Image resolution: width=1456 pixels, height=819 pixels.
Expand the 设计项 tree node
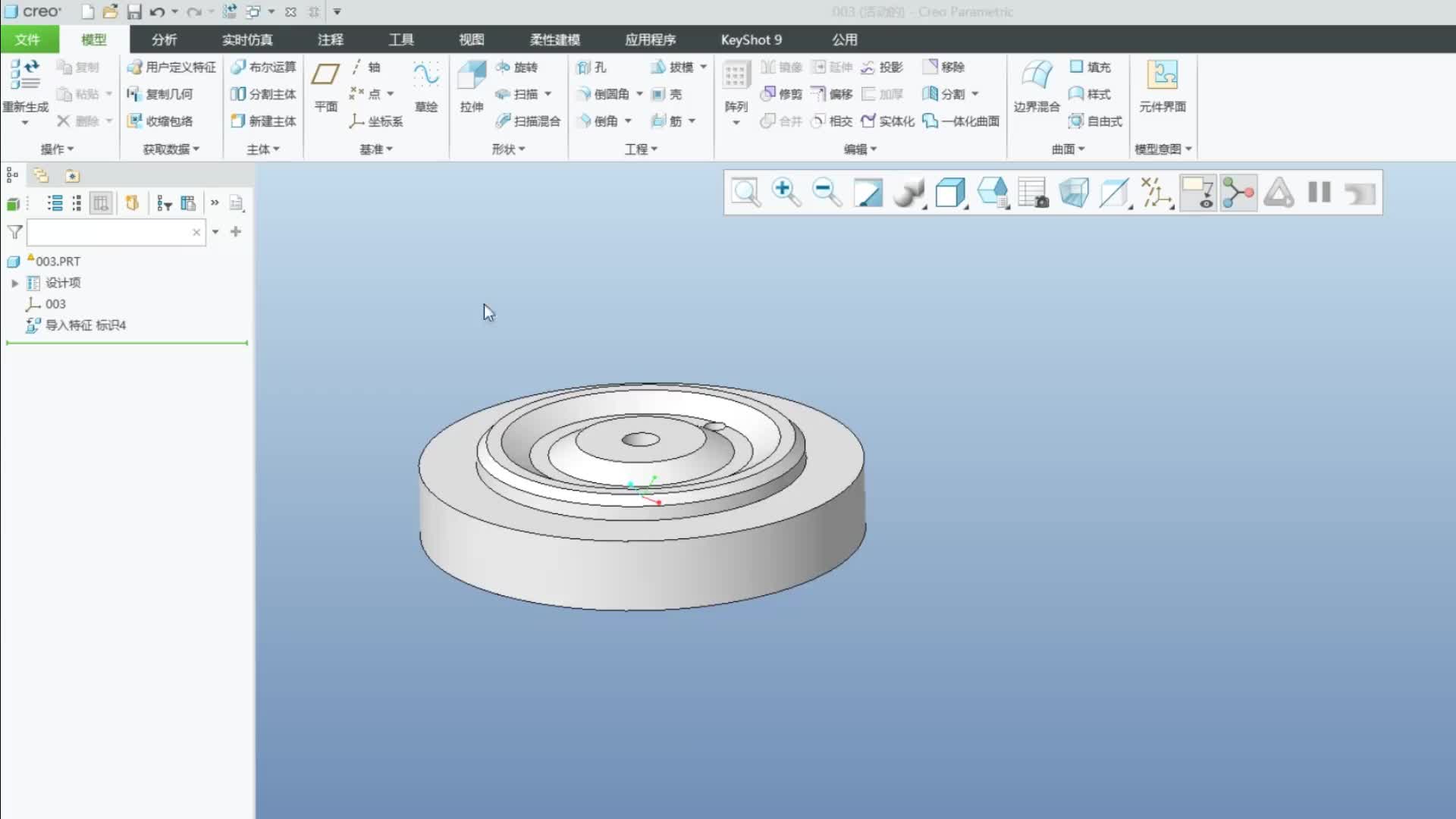(x=14, y=283)
